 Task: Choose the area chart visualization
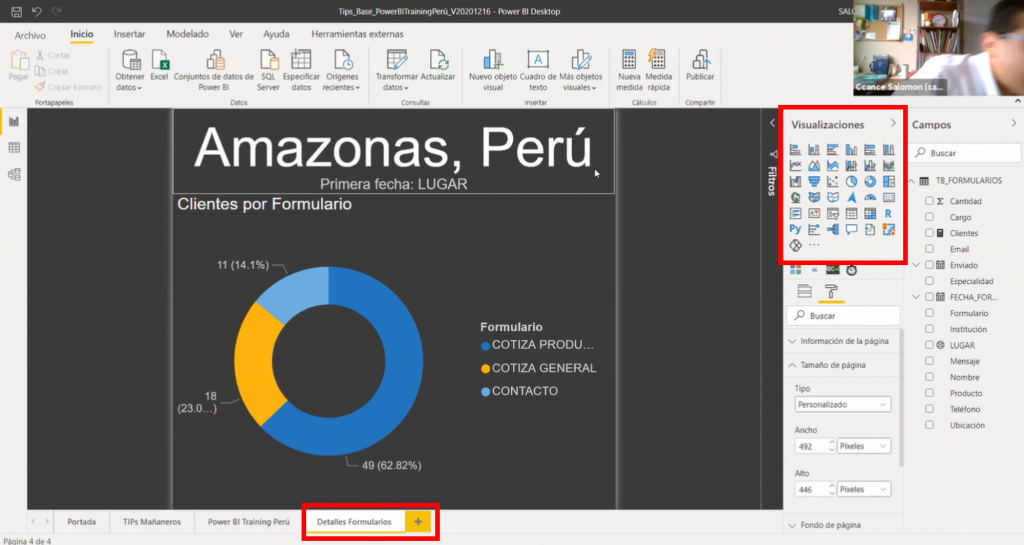(x=814, y=166)
